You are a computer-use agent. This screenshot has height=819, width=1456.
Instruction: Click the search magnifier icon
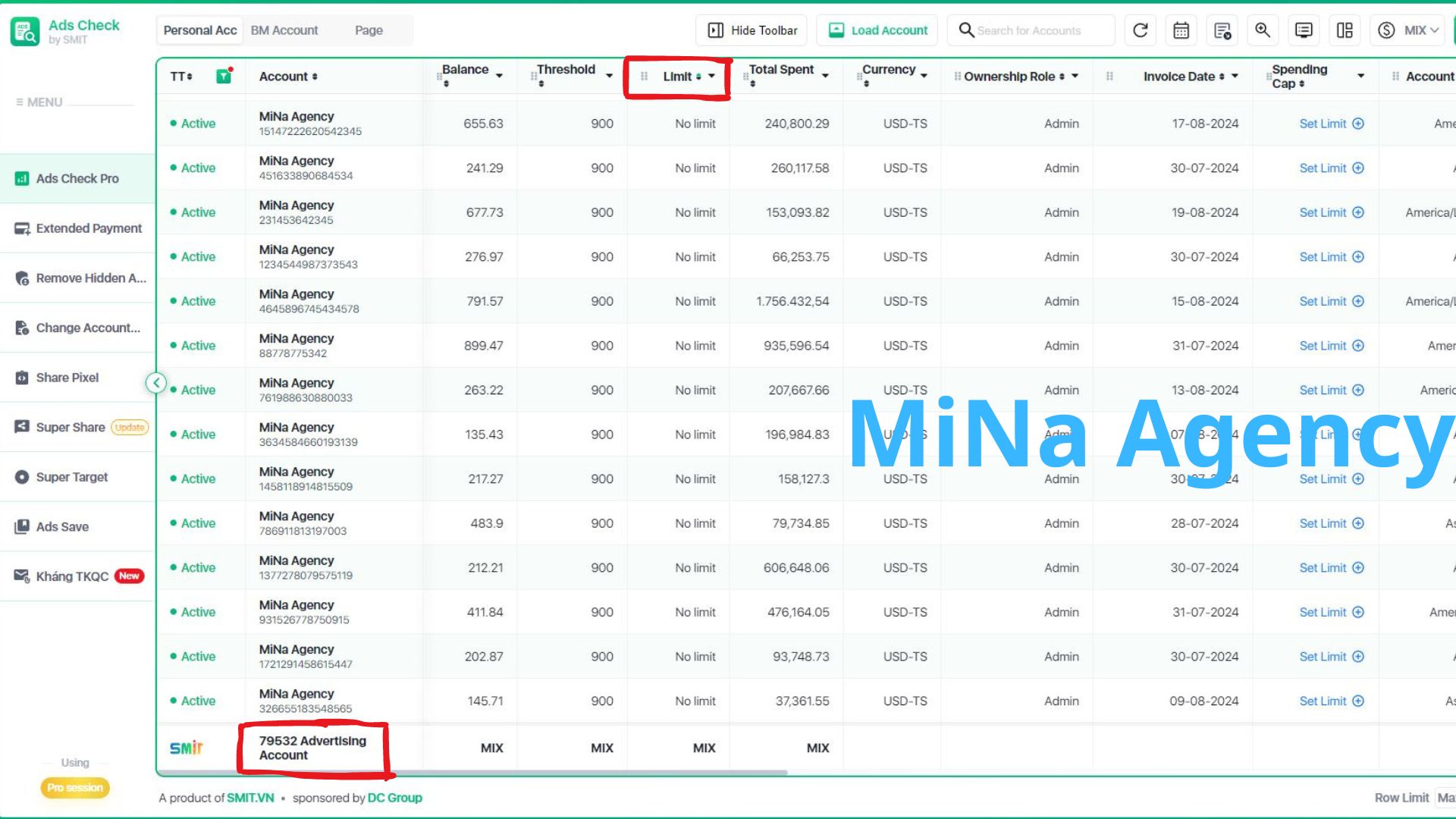pyautogui.click(x=966, y=30)
